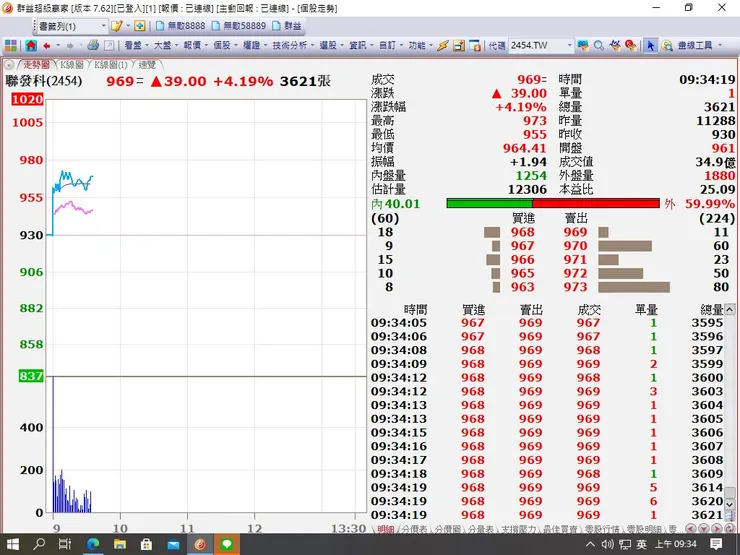Click the printer icon
Screen dimensions: 740x555
[93, 45]
